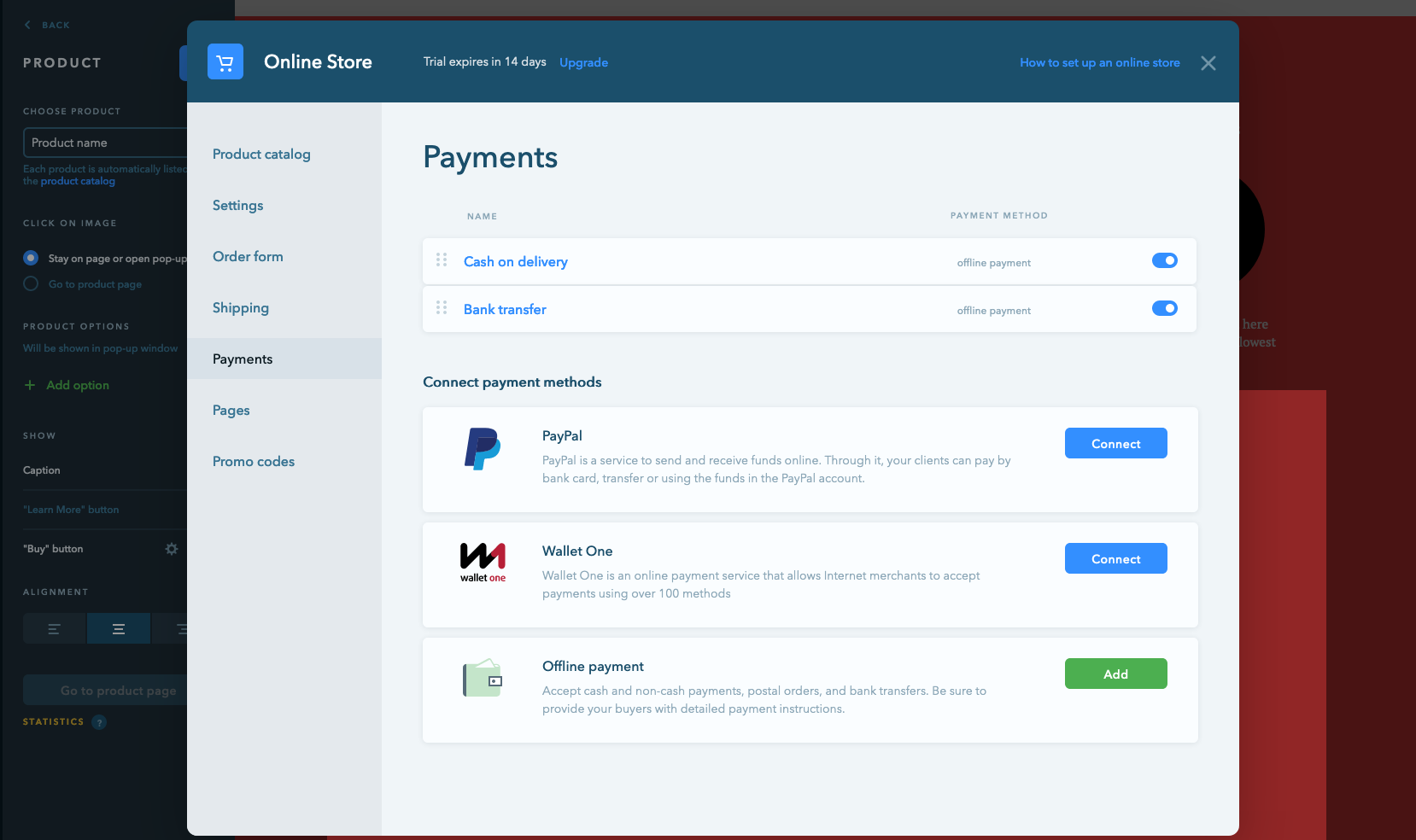Click the Statistics label
Screen dimensions: 1416x840
click(x=54, y=722)
